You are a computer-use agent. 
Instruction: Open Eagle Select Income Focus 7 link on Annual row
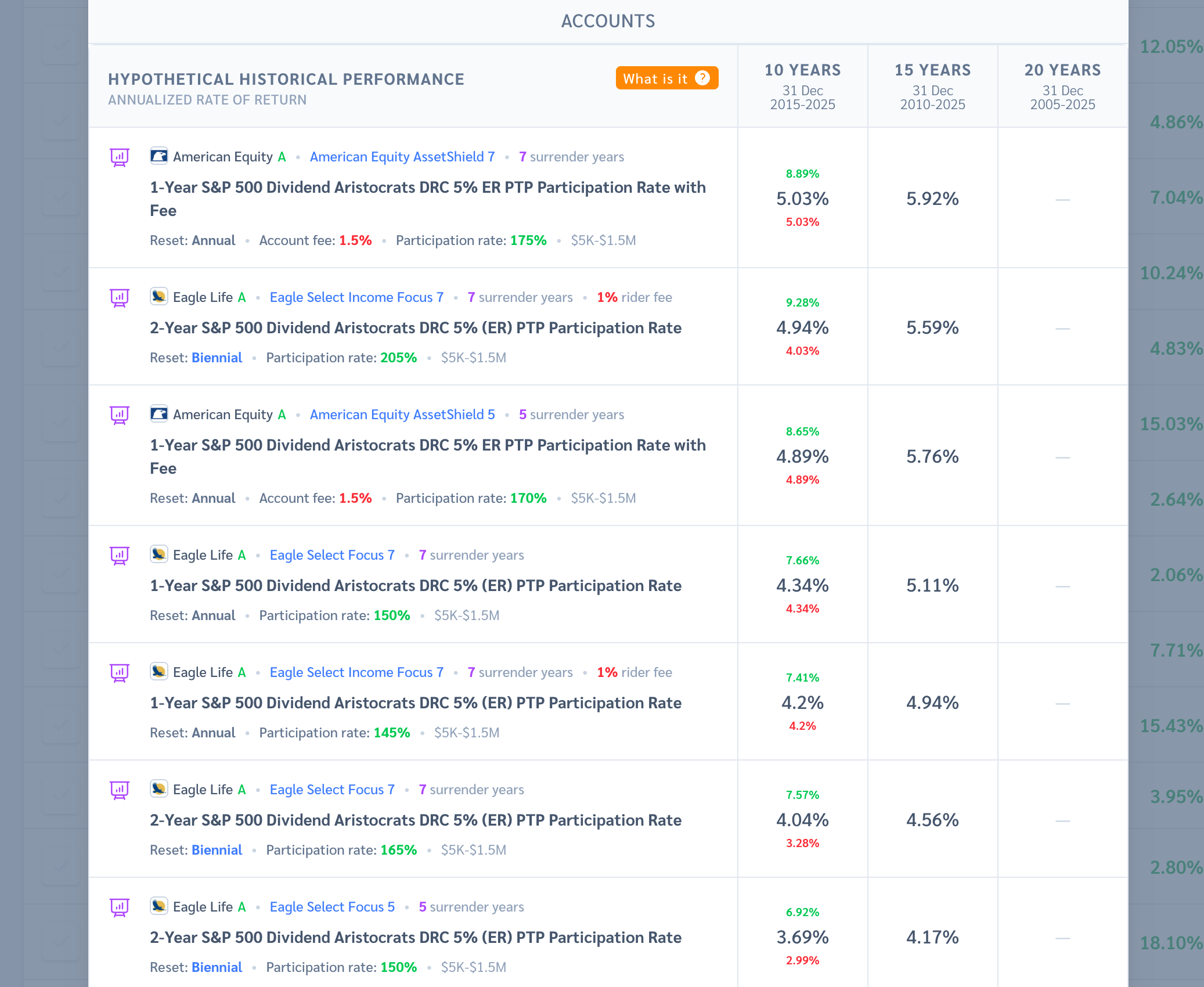[x=356, y=672]
